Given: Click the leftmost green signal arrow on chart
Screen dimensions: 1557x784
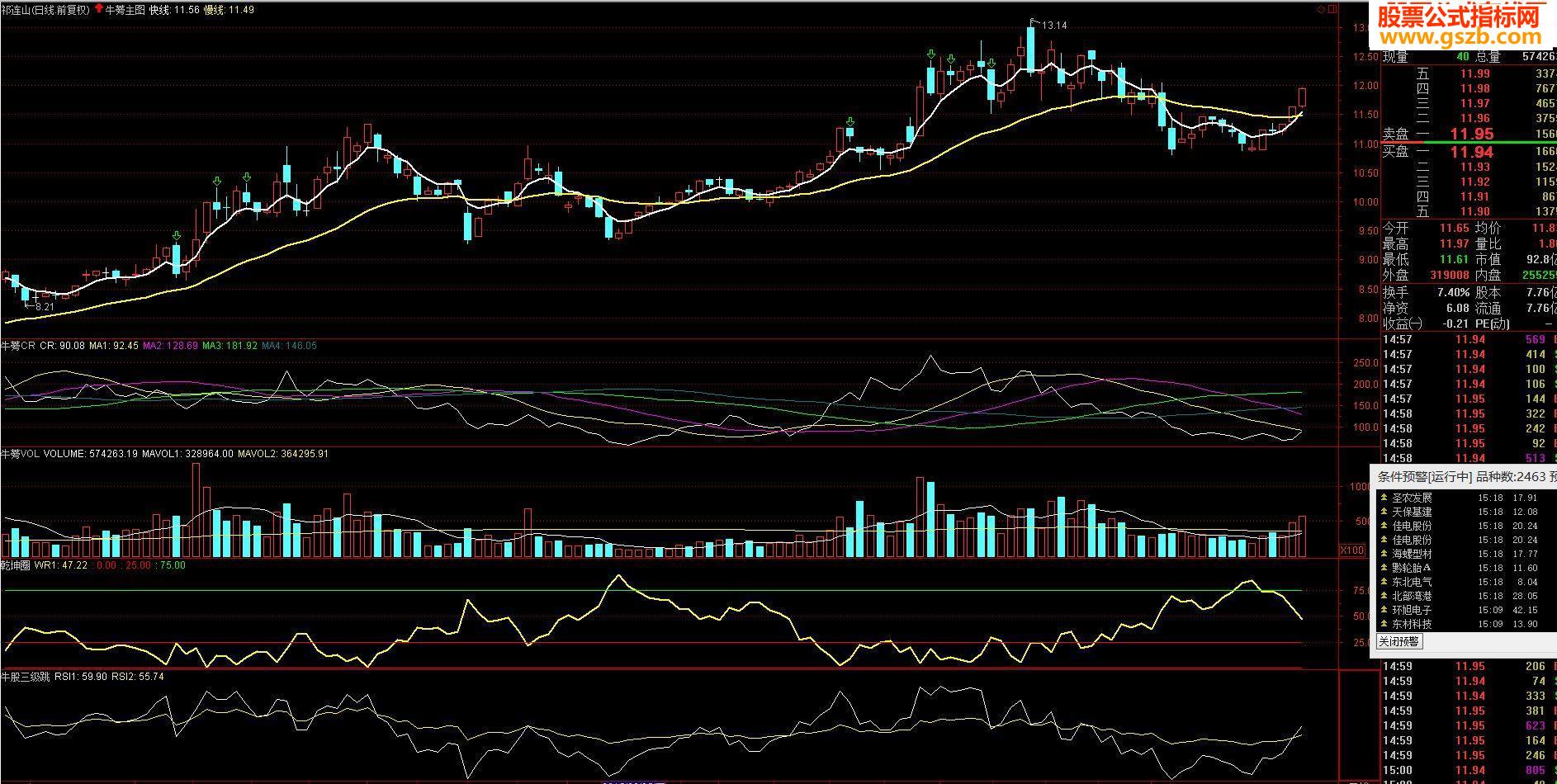Looking at the screenshot, I should pyautogui.click(x=176, y=236).
